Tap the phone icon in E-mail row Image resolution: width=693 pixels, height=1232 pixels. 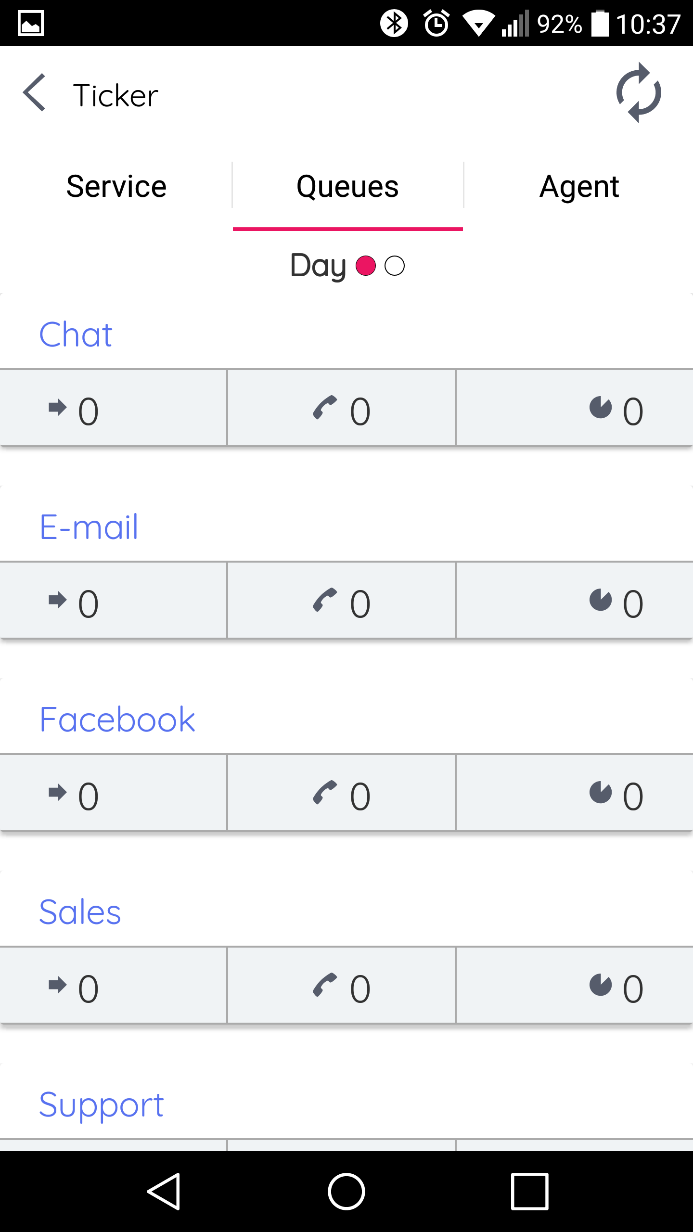(325, 600)
